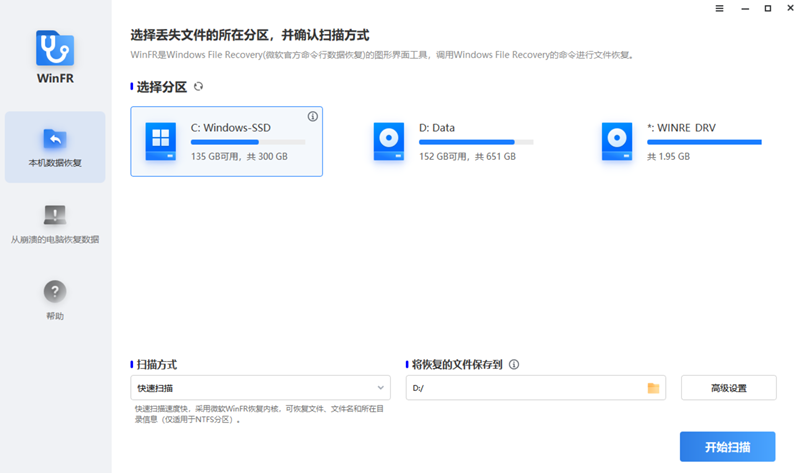Viewport: 800px width, 473px height.
Task: Select the D: Data partition
Action: click(454, 141)
